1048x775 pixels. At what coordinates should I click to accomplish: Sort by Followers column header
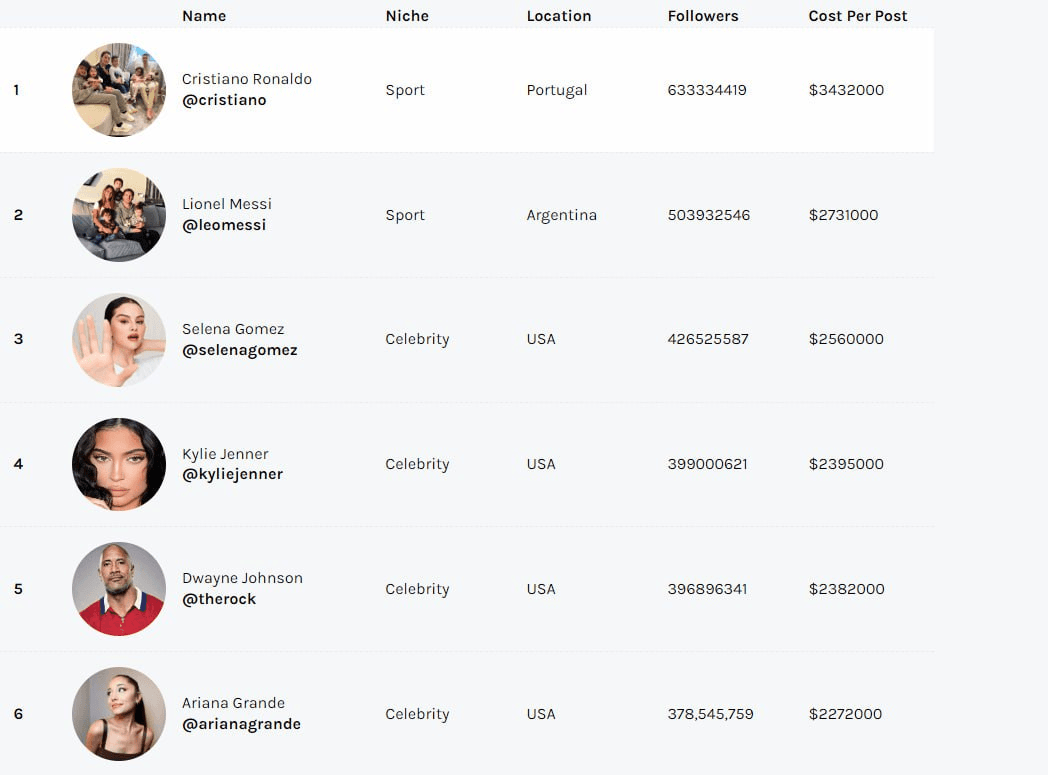pos(703,16)
